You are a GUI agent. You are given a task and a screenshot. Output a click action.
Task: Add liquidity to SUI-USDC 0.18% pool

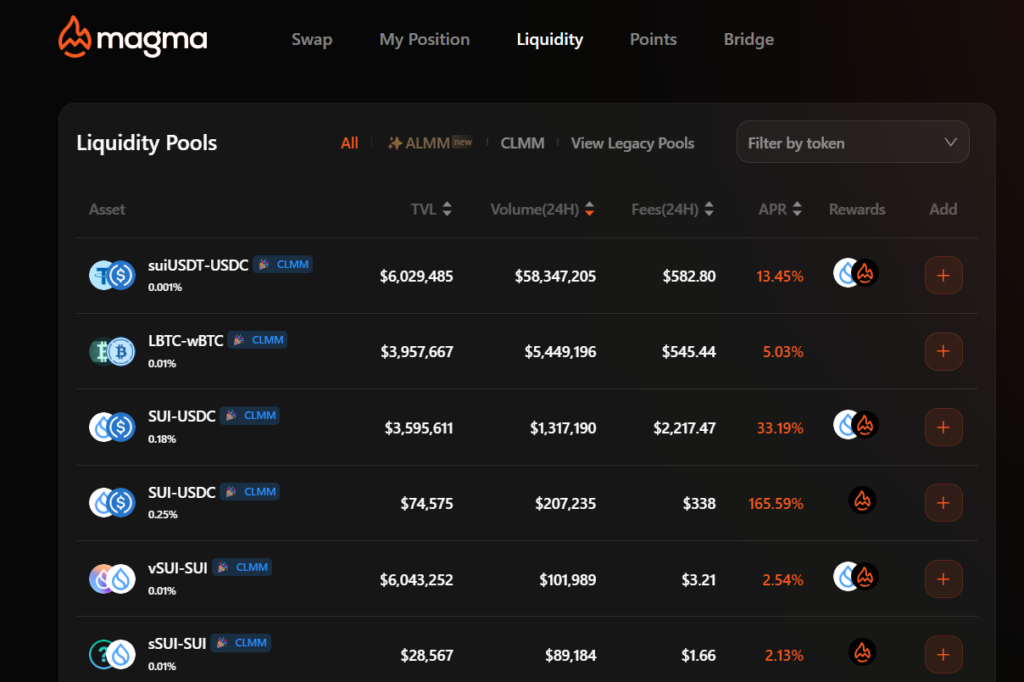point(943,427)
